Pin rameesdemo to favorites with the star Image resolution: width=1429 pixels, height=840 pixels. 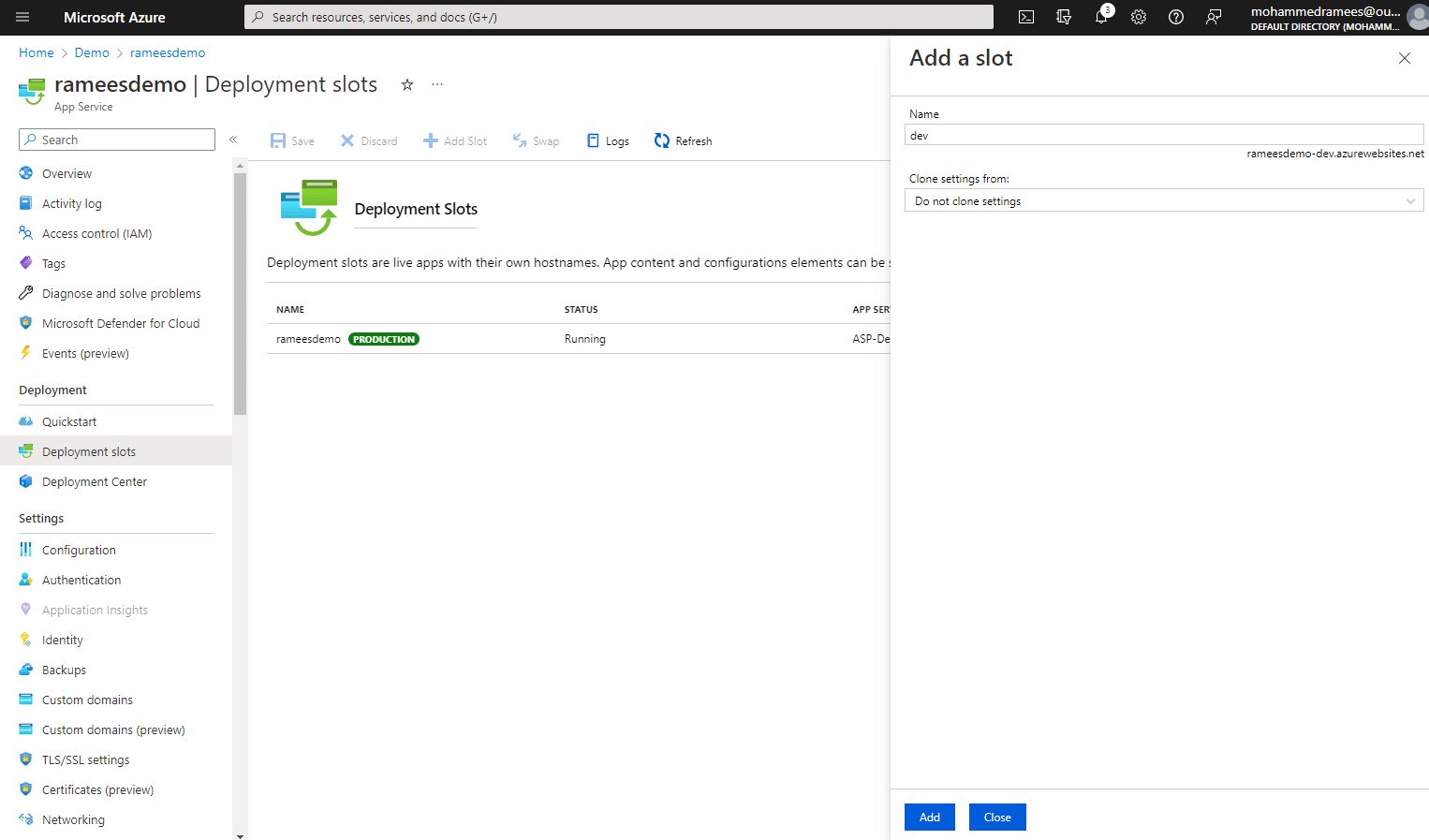click(407, 84)
